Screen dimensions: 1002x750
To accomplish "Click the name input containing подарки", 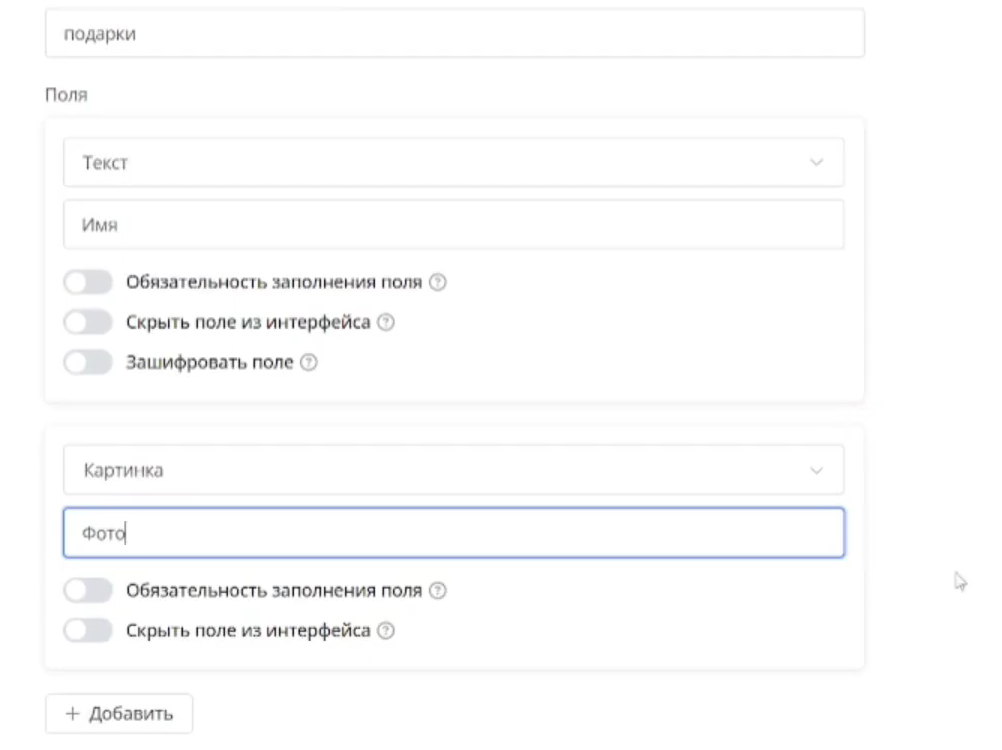I will click(x=454, y=34).
